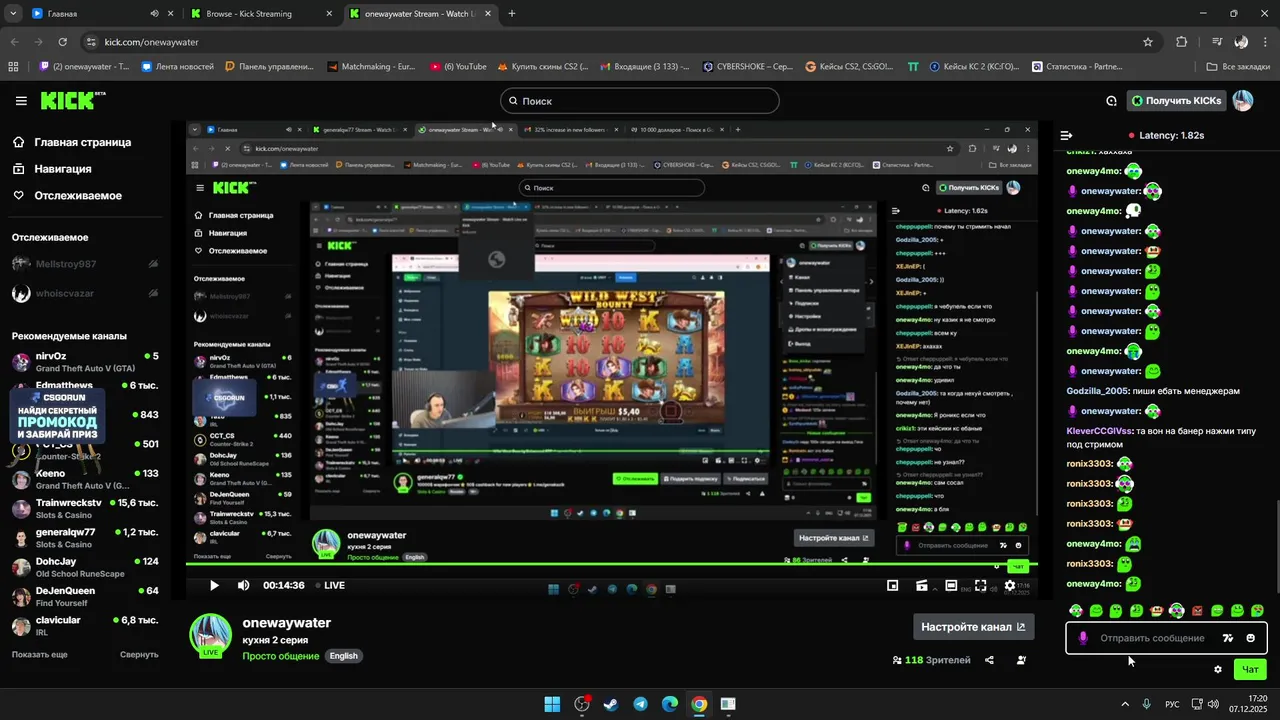Open recommended channel DohcJay
This screenshot has height=720, width=1280.
(85, 567)
